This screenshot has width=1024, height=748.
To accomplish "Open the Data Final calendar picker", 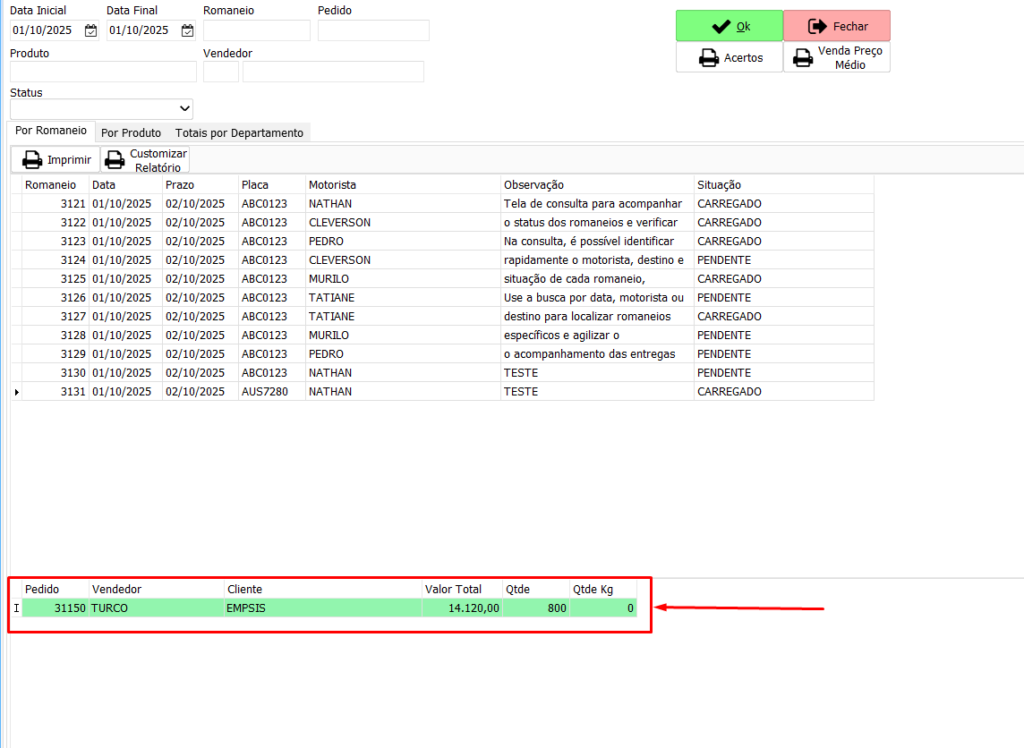I will [x=187, y=30].
